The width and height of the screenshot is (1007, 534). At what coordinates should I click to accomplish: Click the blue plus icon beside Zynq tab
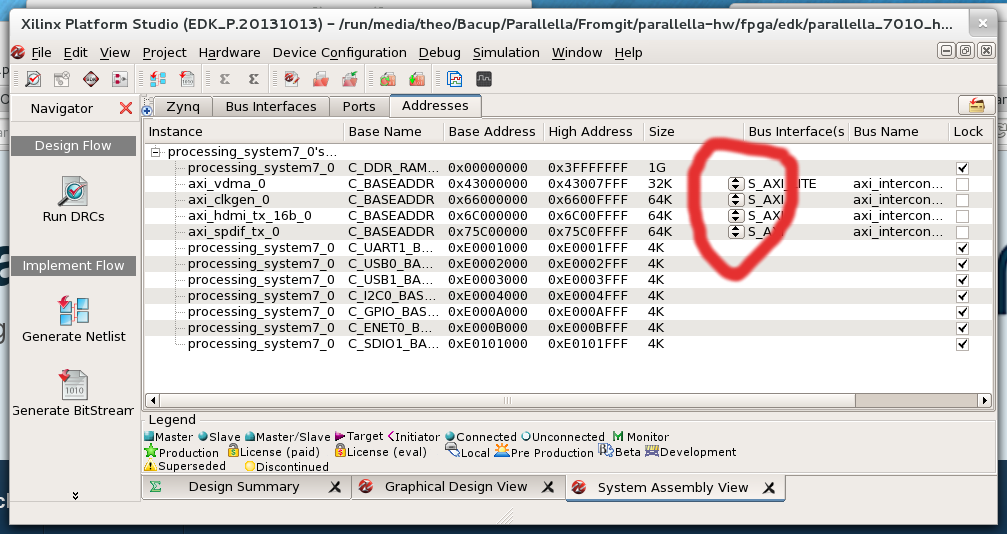click(x=147, y=110)
